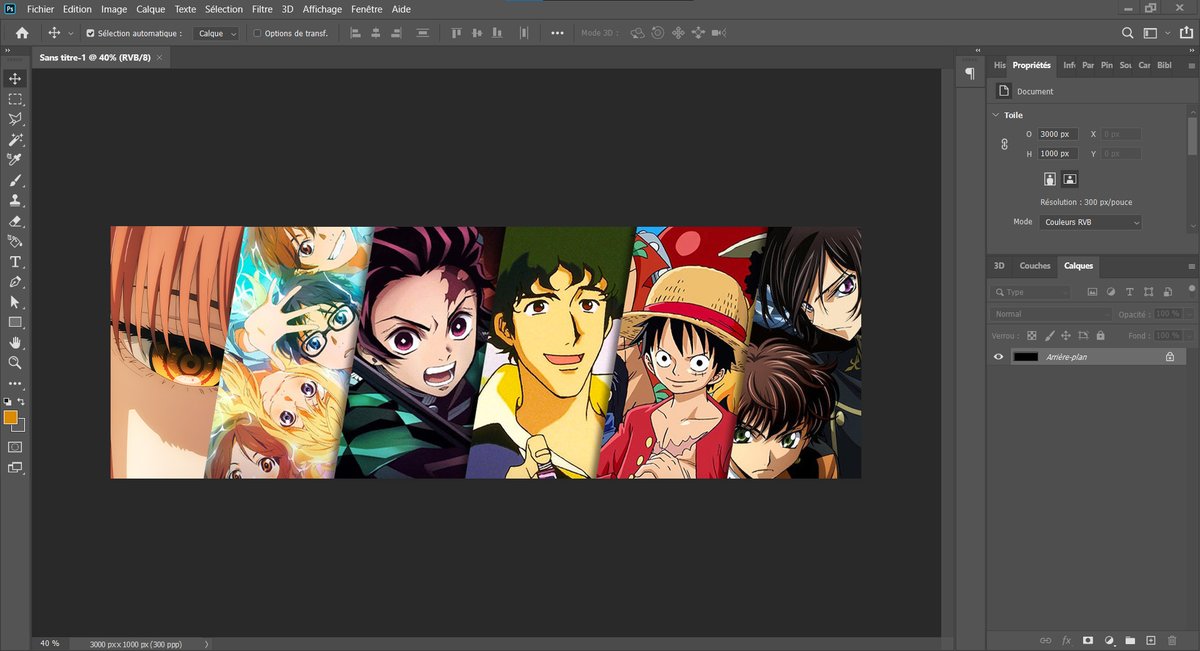Toggle the width-height link chain icon
The width and height of the screenshot is (1200, 651).
pyautogui.click(x=1005, y=144)
